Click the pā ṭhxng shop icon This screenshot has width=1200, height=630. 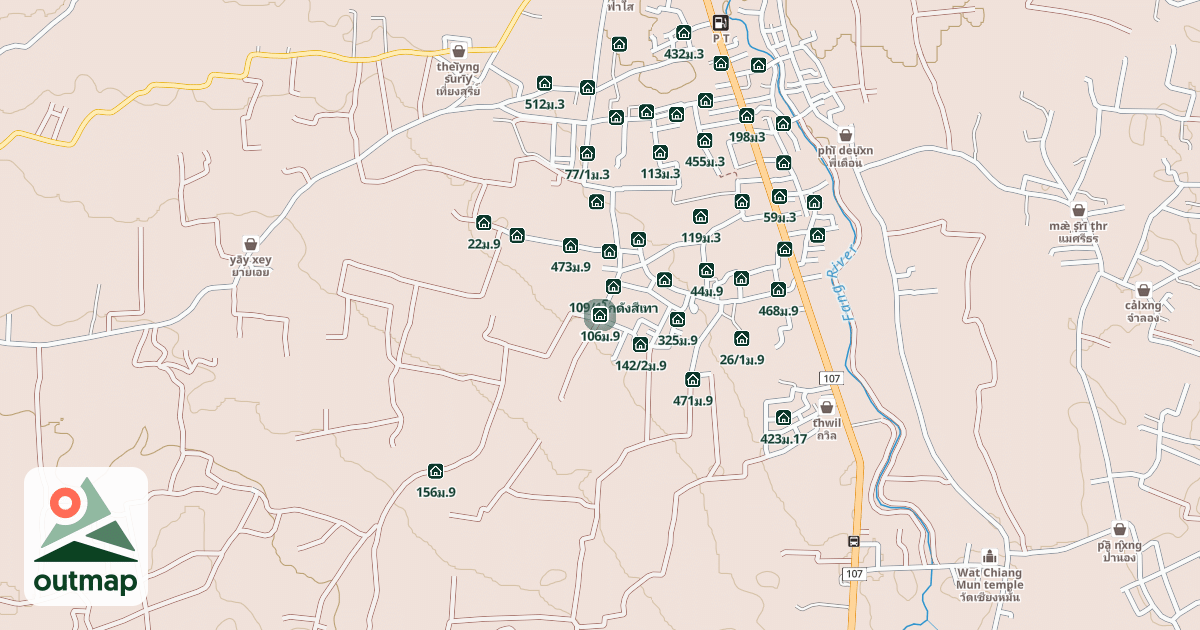pos(1119,530)
